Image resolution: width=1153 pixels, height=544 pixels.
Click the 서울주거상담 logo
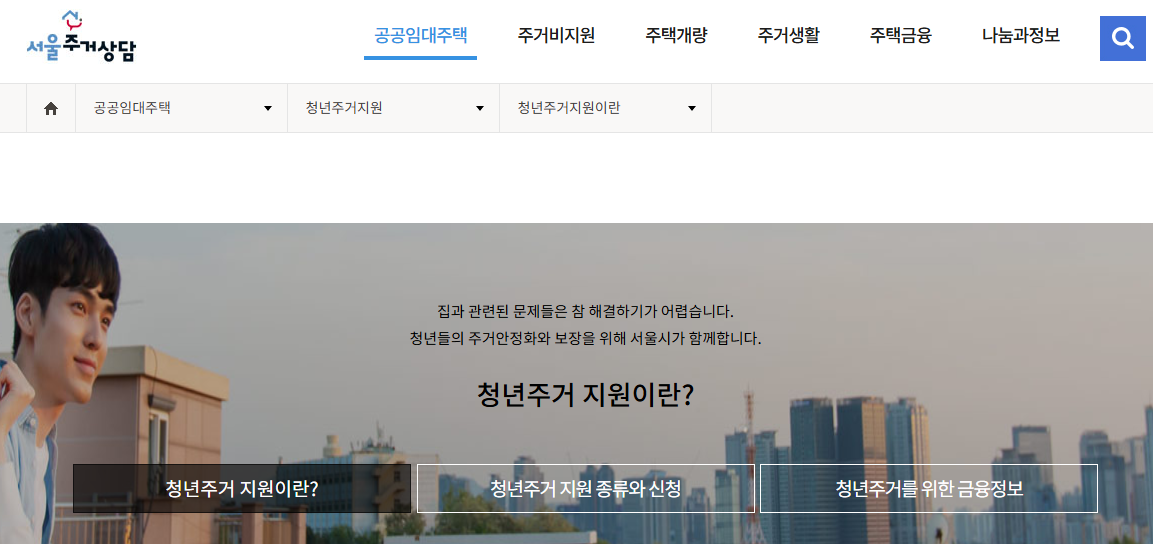81,37
